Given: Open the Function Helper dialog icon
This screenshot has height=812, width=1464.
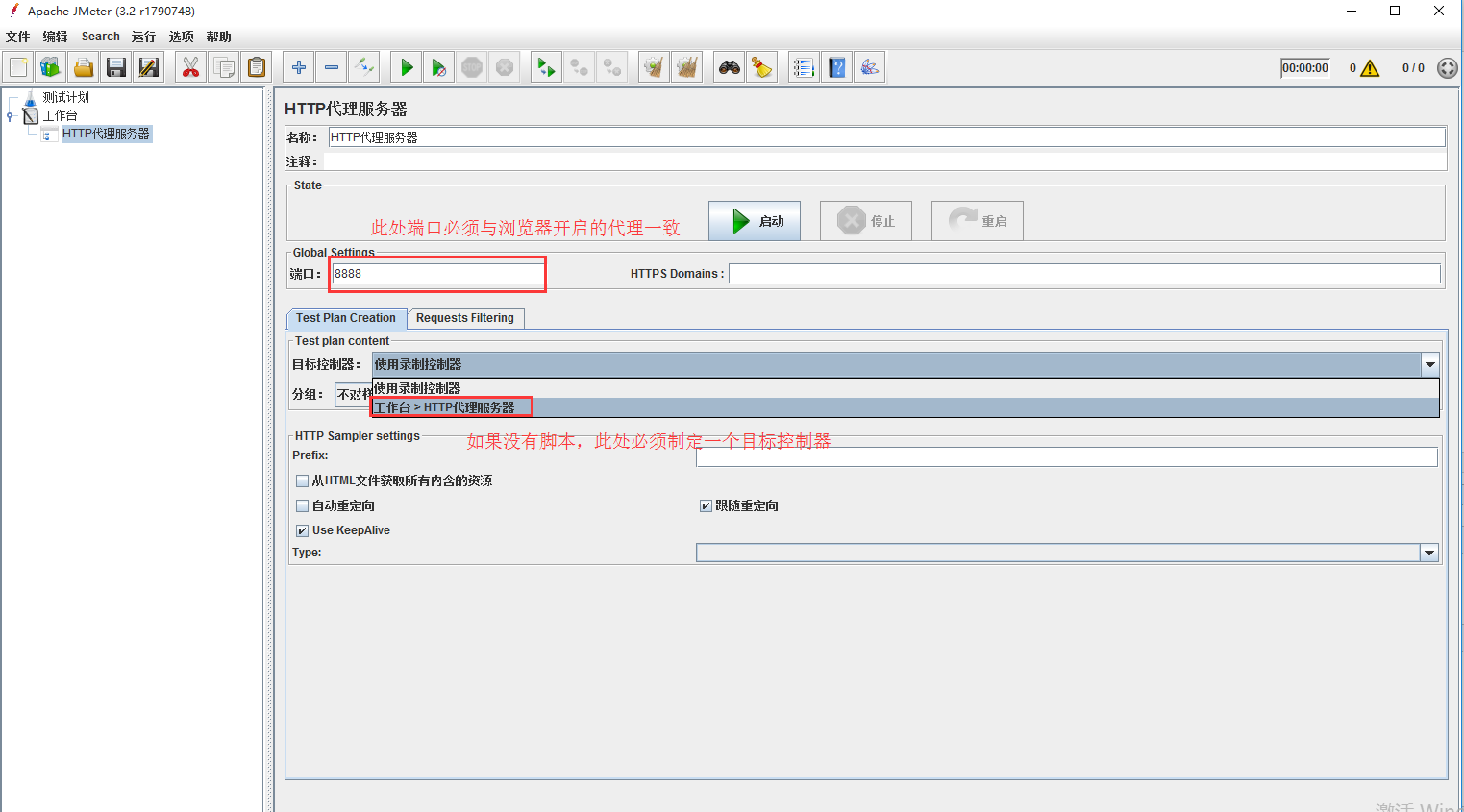Looking at the screenshot, I should [x=805, y=67].
